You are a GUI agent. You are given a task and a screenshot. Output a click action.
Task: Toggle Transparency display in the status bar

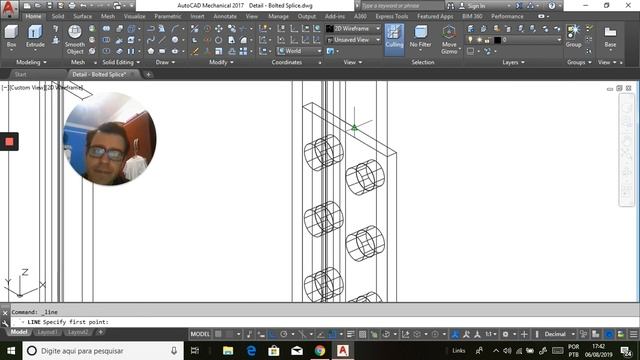click(x=362, y=334)
